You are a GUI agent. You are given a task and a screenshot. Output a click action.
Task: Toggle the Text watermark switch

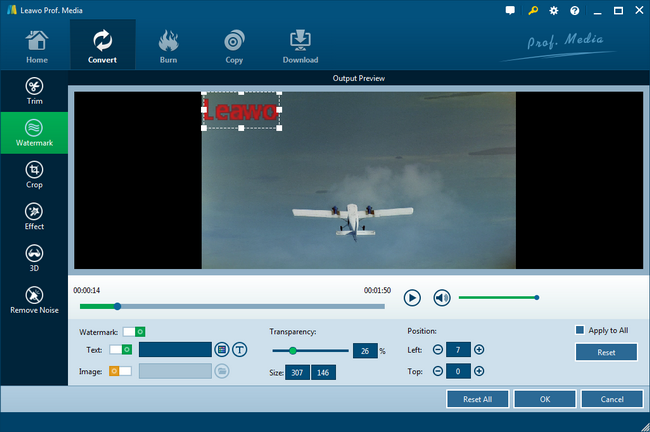point(120,349)
